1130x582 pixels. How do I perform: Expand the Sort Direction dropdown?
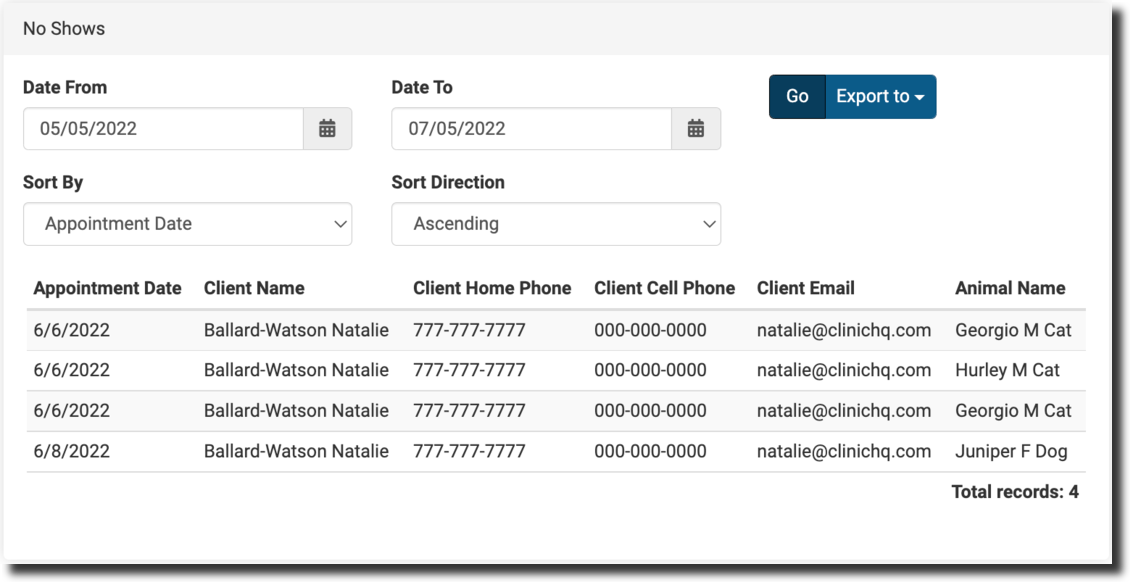(x=555, y=224)
